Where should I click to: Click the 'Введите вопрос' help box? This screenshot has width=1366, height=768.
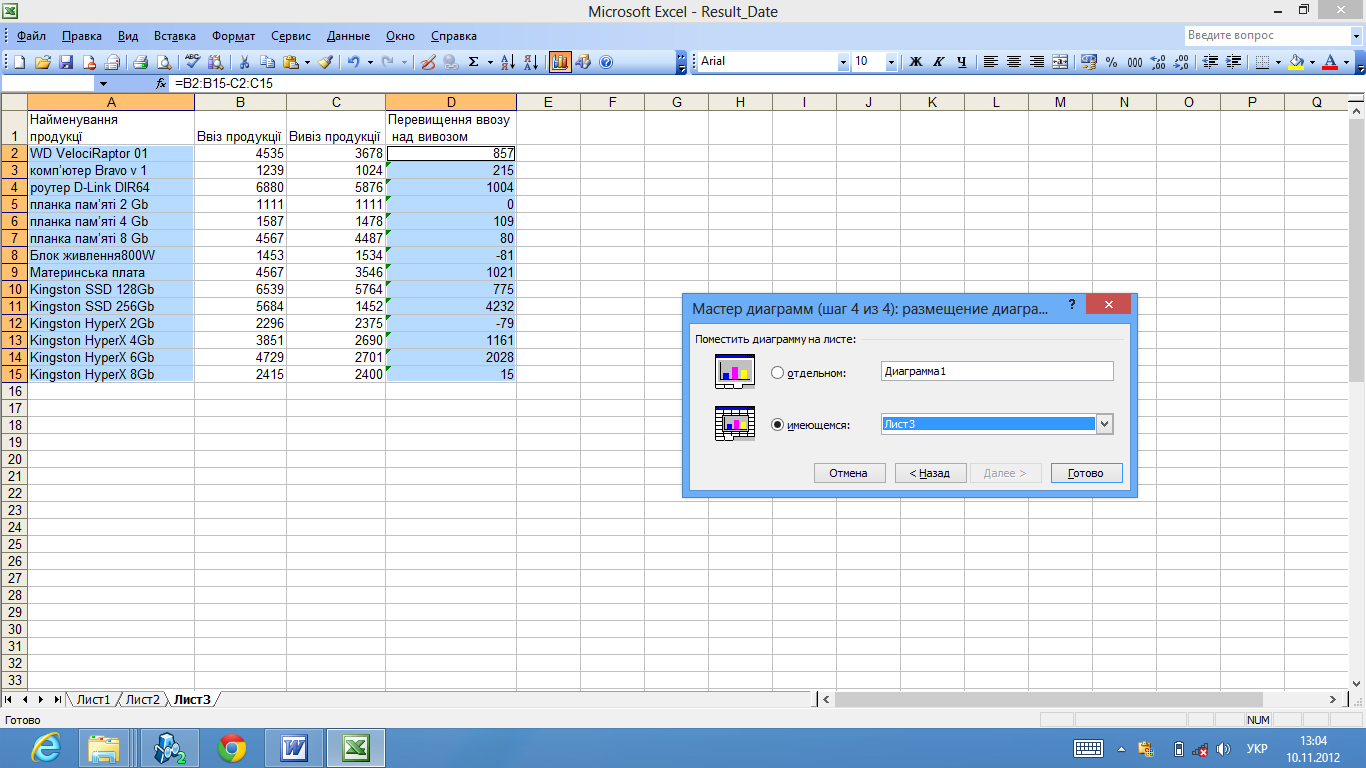pyautogui.click(x=1266, y=35)
